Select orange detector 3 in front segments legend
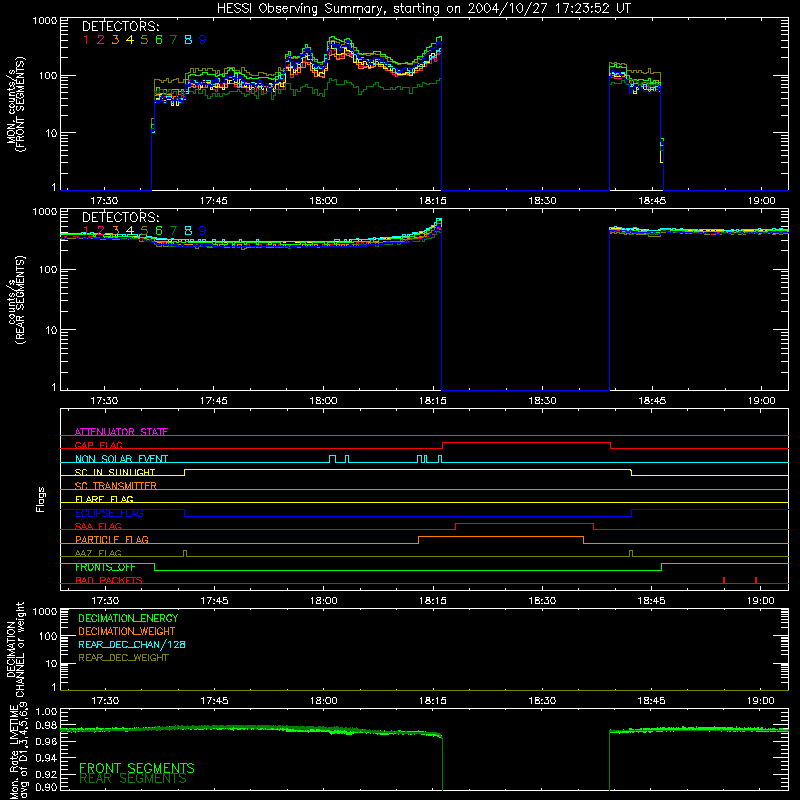 pos(115,40)
